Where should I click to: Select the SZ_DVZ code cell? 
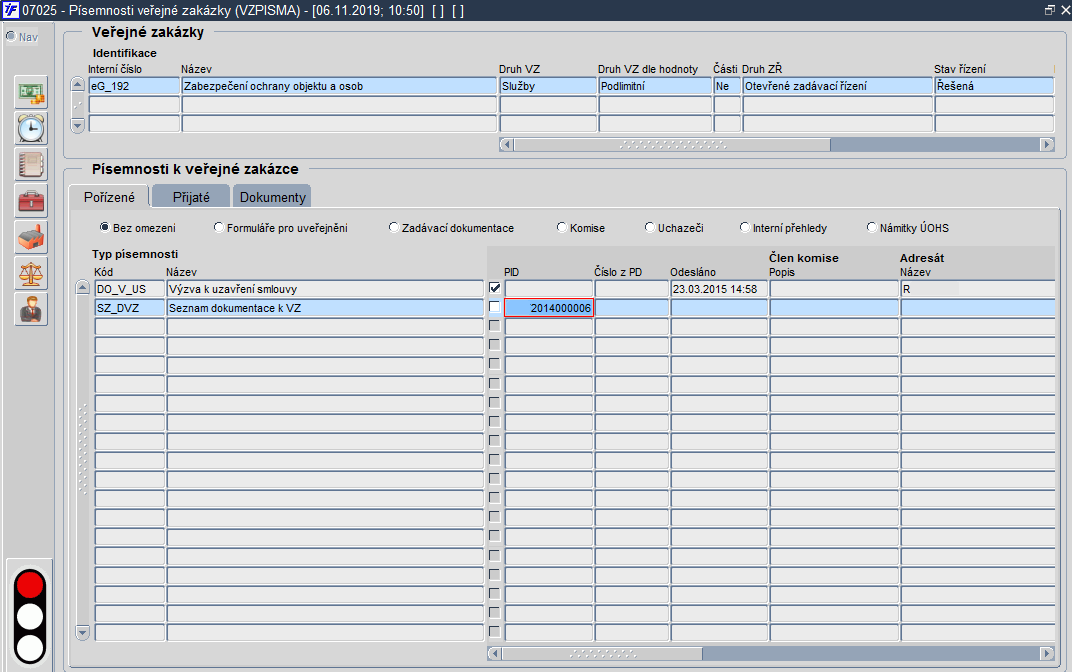click(x=130, y=308)
